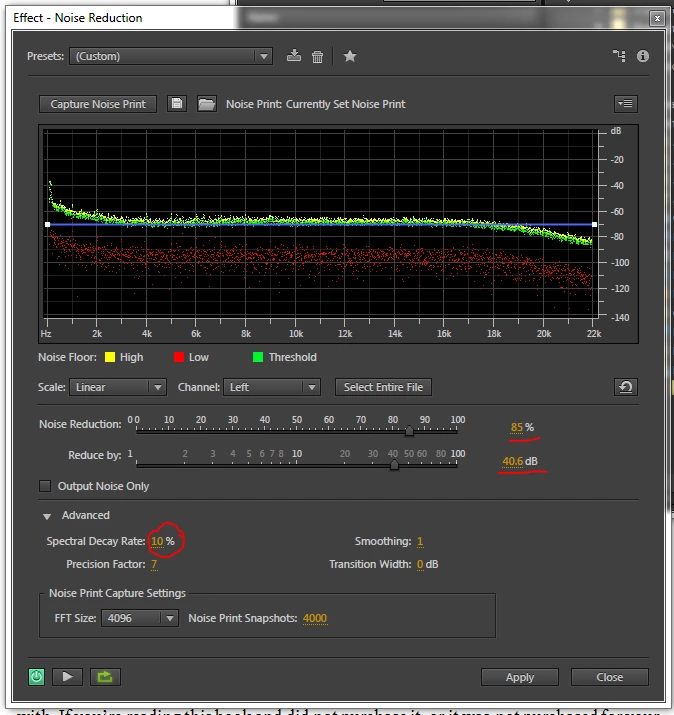The width and height of the screenshot is (674, 715).
Task: Toggle the loop playback button
Action: point(105,677)
